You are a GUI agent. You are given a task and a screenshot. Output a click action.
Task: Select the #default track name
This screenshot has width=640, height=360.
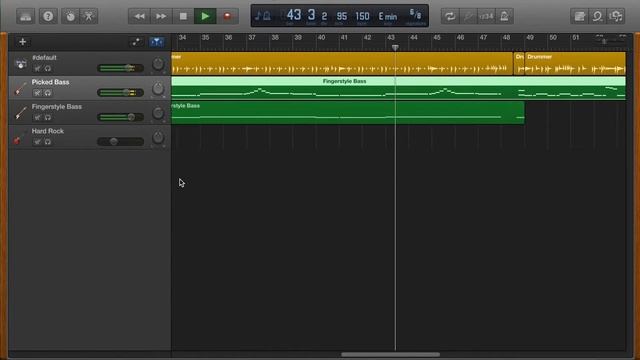pos(44,58)
